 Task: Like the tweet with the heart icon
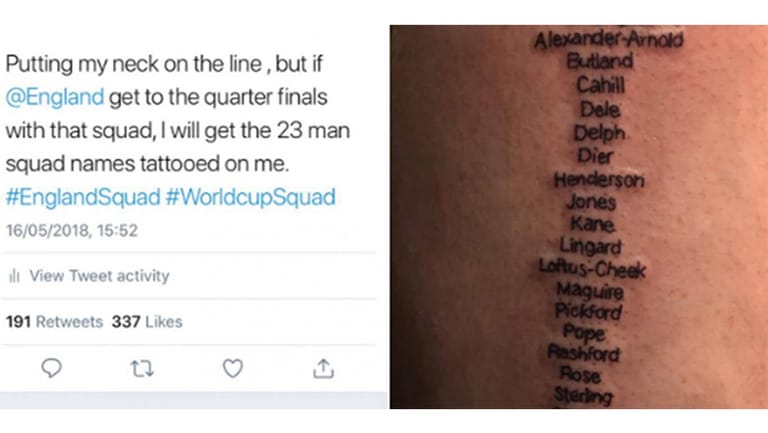click(232, 369)
